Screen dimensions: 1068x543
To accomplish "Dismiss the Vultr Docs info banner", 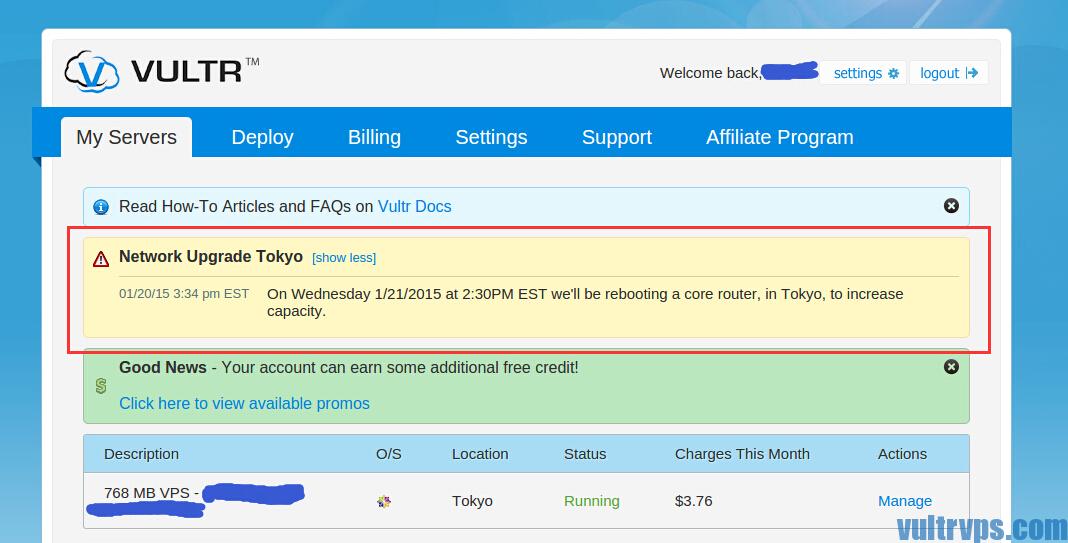I will click(951, 206).
